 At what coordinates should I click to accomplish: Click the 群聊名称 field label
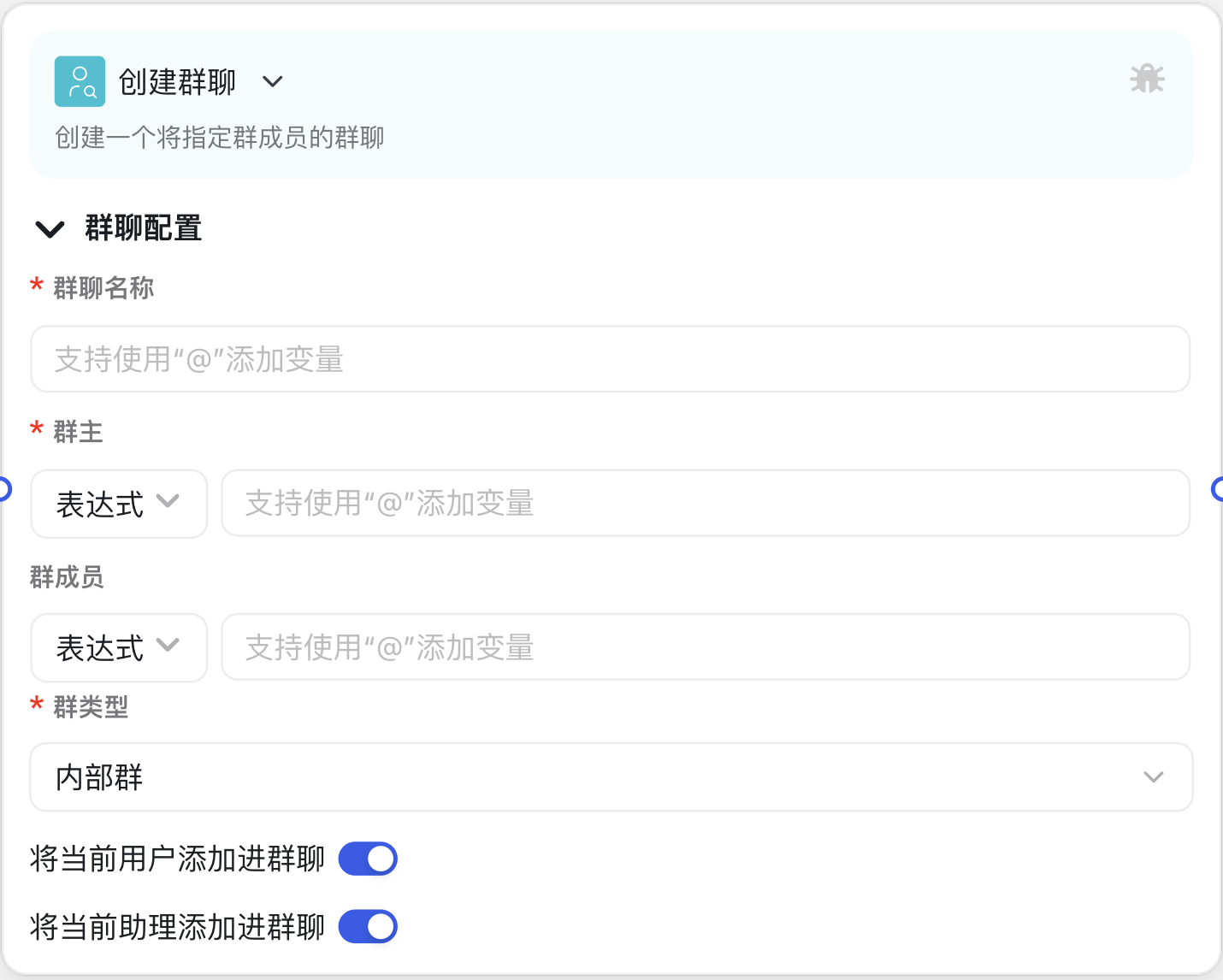click(x=103, y=287)
